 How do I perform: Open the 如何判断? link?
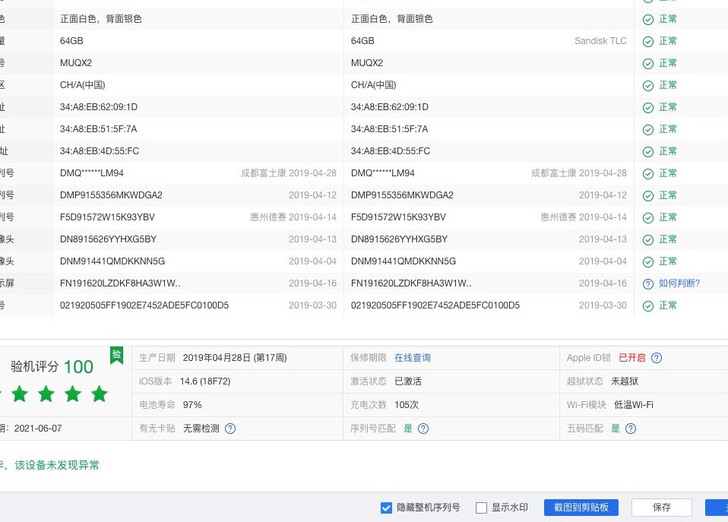[679, 283]
